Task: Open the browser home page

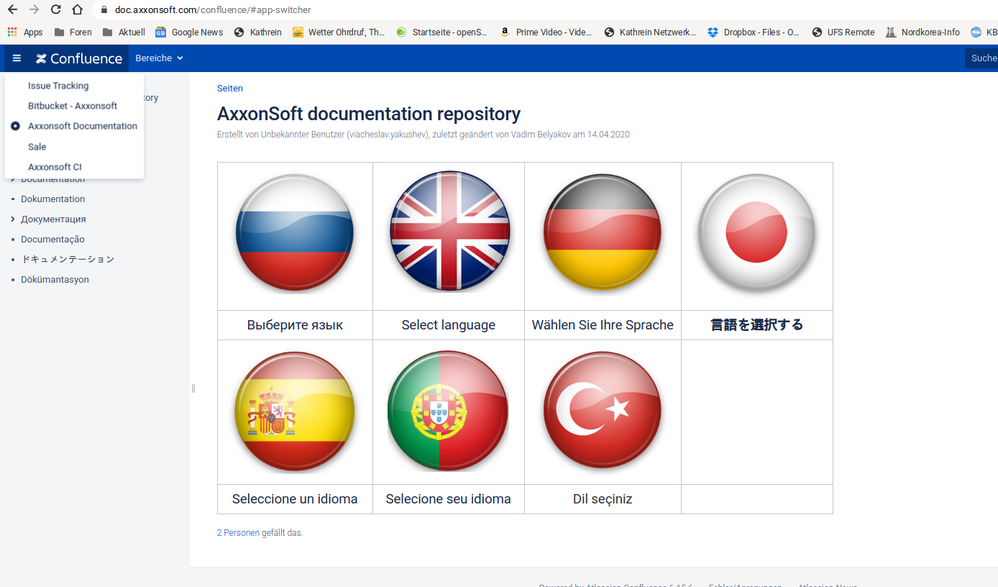Action: coord(77,10)
